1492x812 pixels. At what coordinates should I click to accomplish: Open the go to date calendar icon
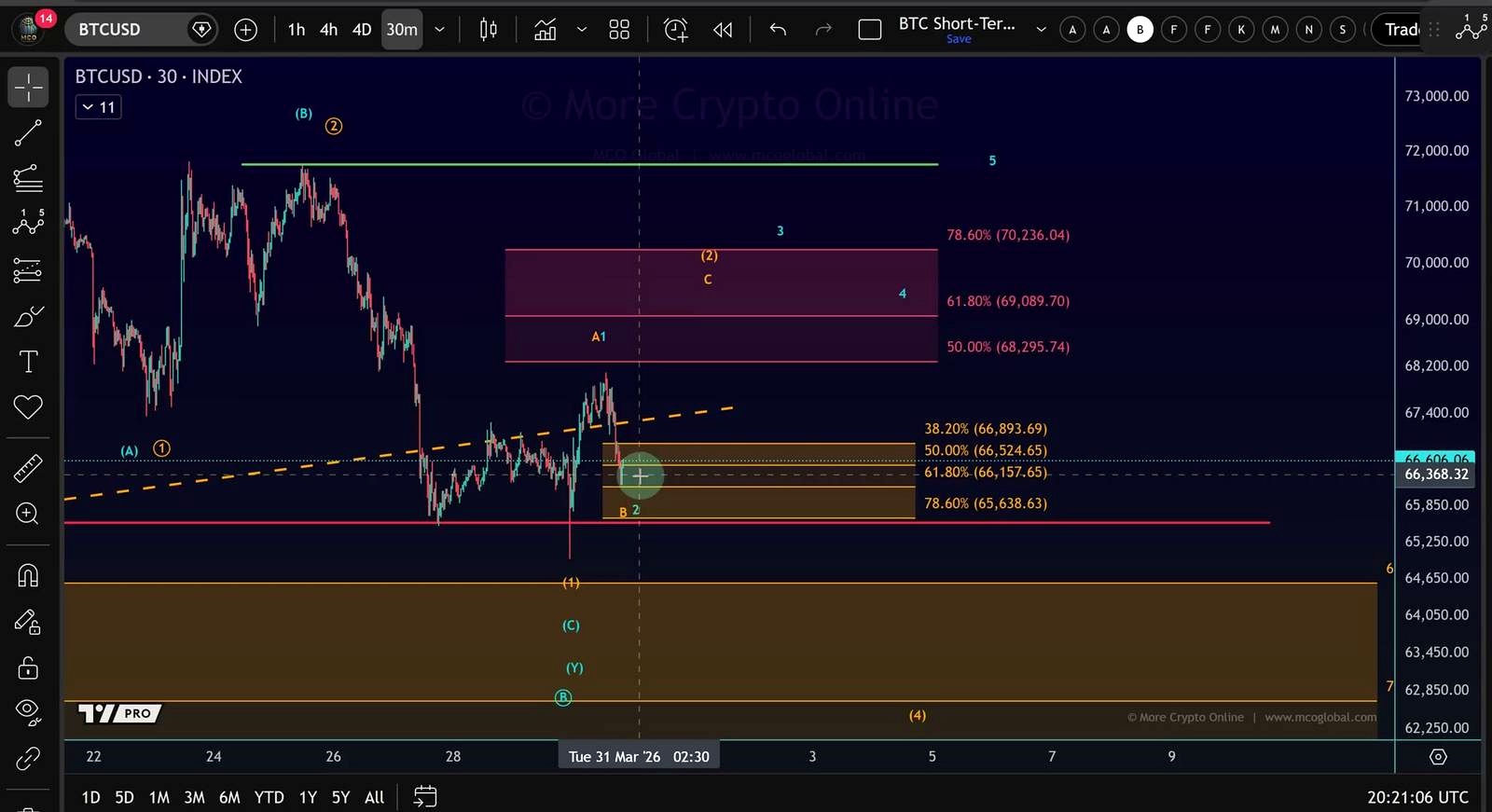tap(425, 797)
